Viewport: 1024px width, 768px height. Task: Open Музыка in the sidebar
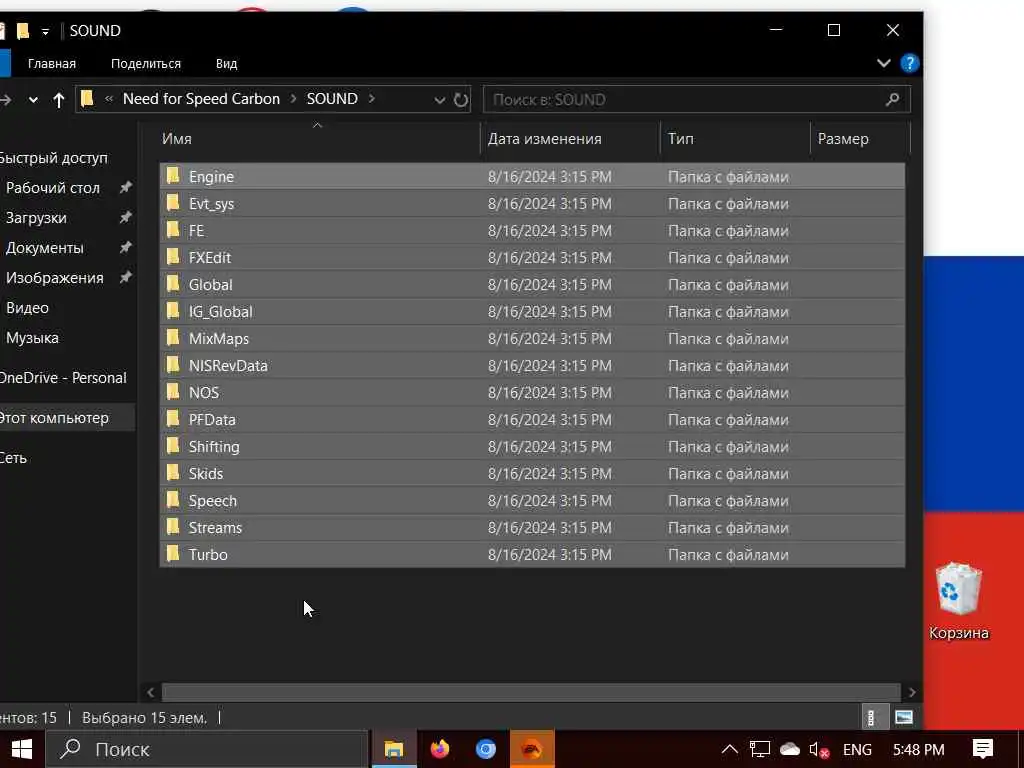pos(32,338)
